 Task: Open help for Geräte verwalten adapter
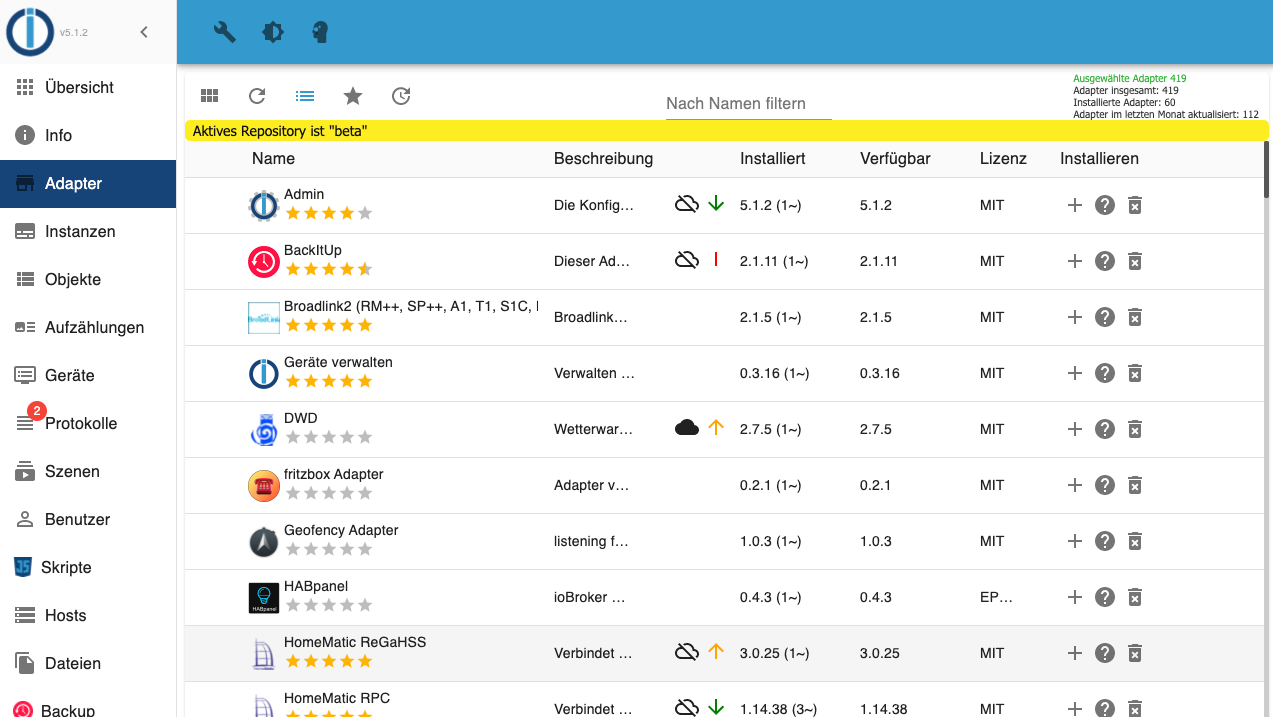1105,373
